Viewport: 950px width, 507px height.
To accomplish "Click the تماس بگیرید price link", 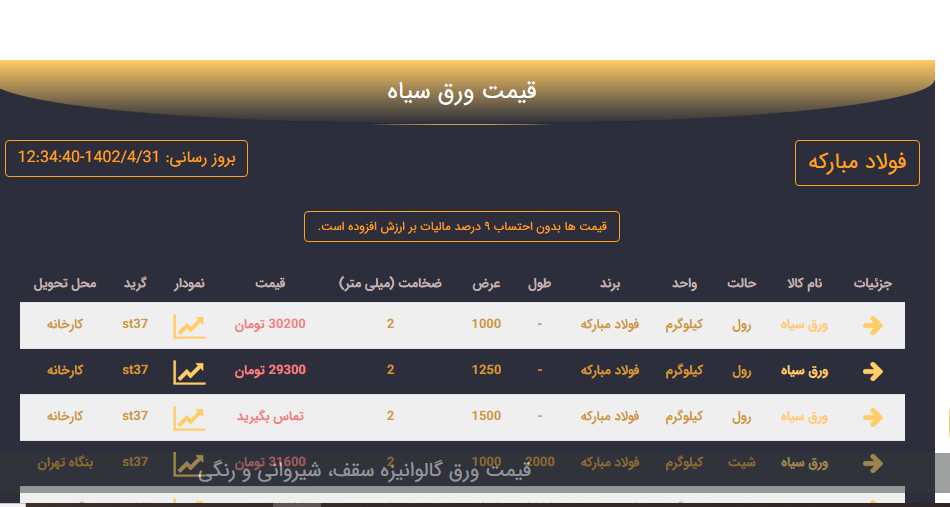I will (x=269, y=417).
